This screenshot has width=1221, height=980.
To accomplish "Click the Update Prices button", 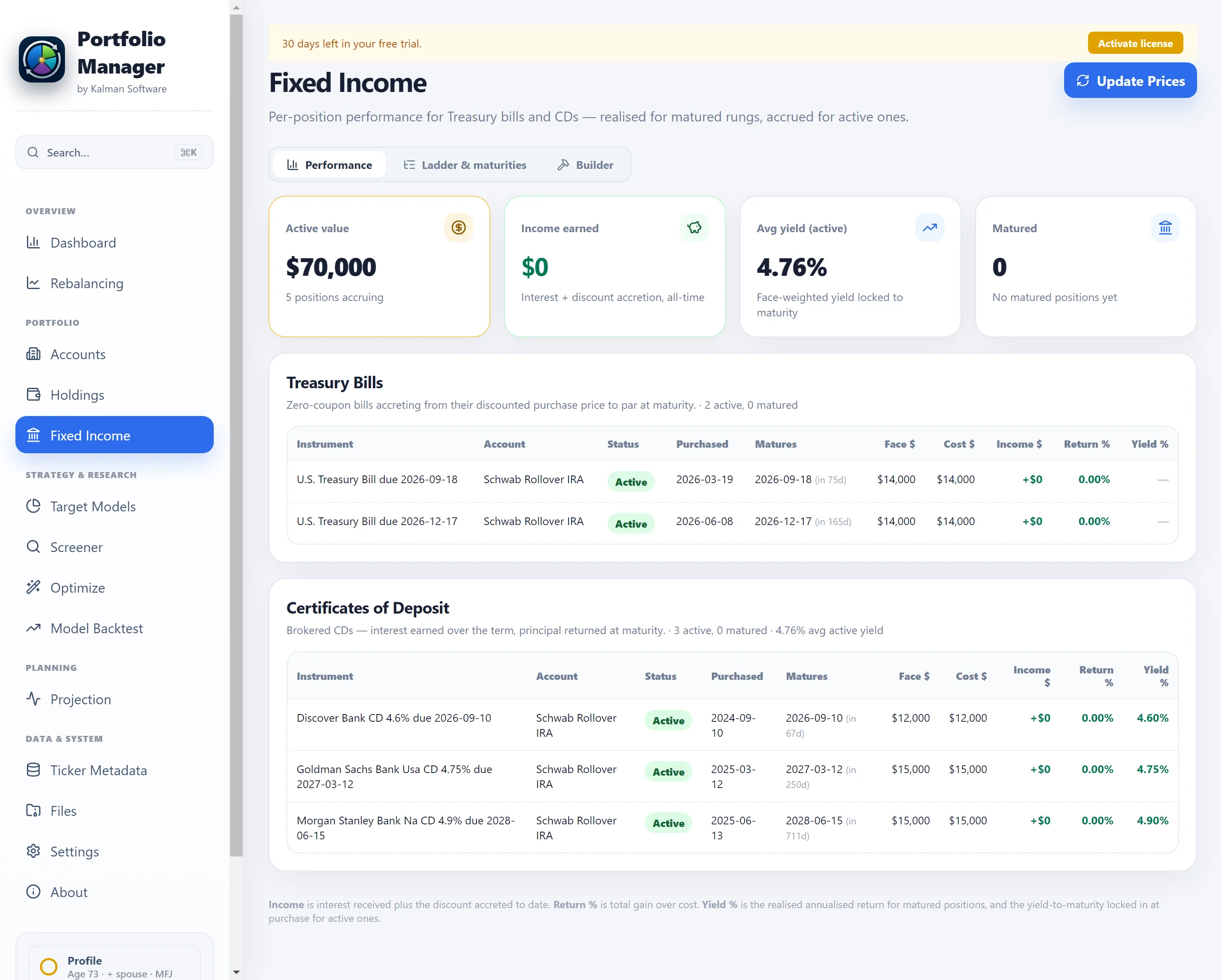I will (1130, 81).
